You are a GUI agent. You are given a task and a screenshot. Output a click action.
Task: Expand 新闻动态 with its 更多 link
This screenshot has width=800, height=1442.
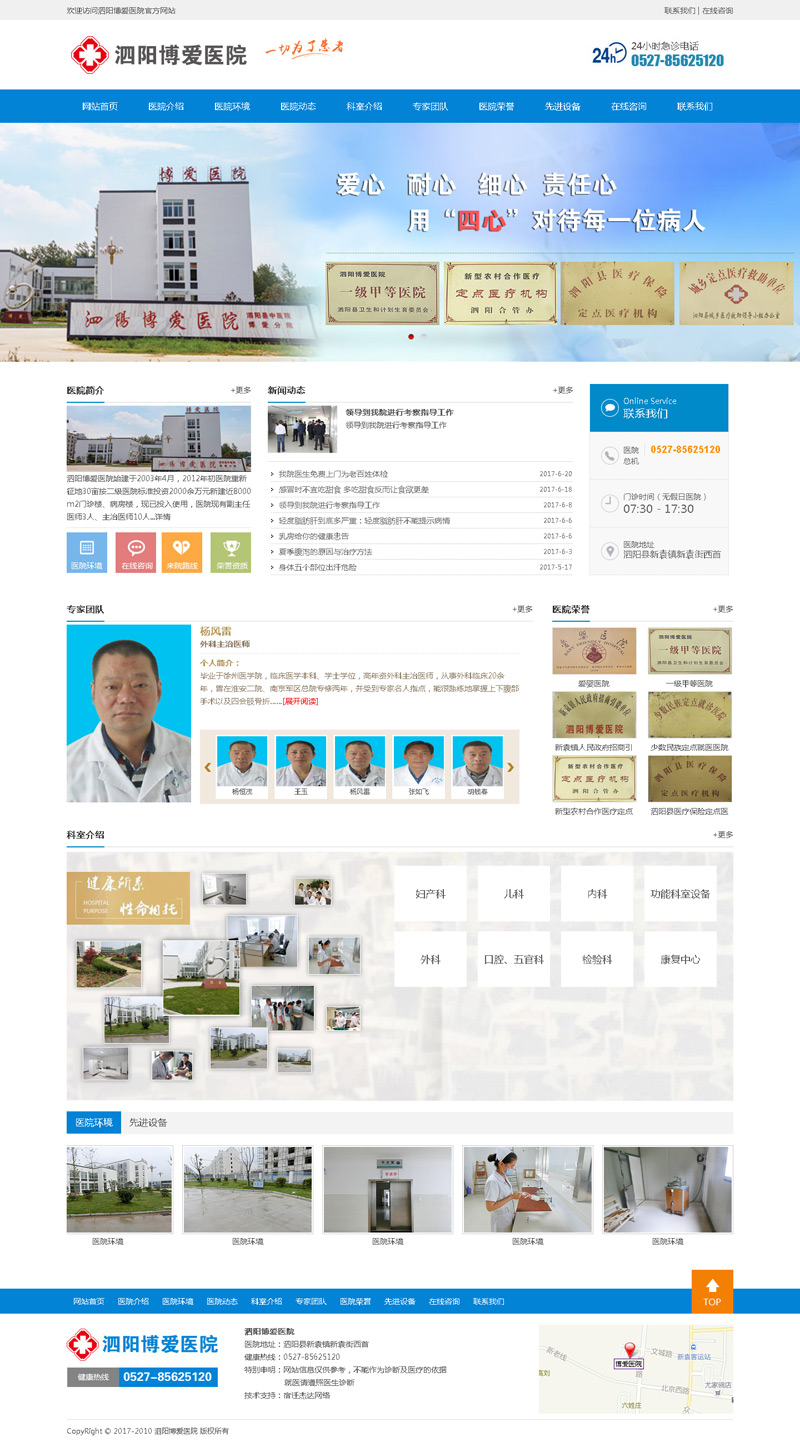(x=563, y=390)
